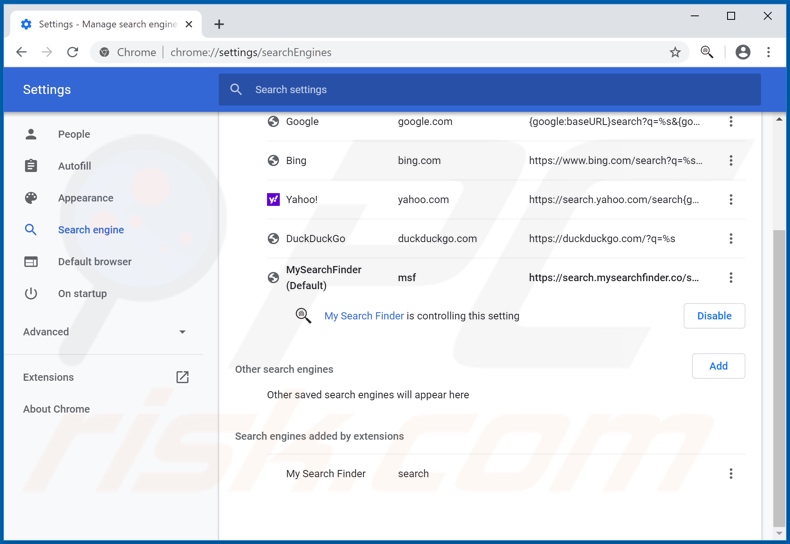Image resolution: width=790 pixels, height=544 pixels.
Task: Open the Autofill settings section
Action: (75, 166)
